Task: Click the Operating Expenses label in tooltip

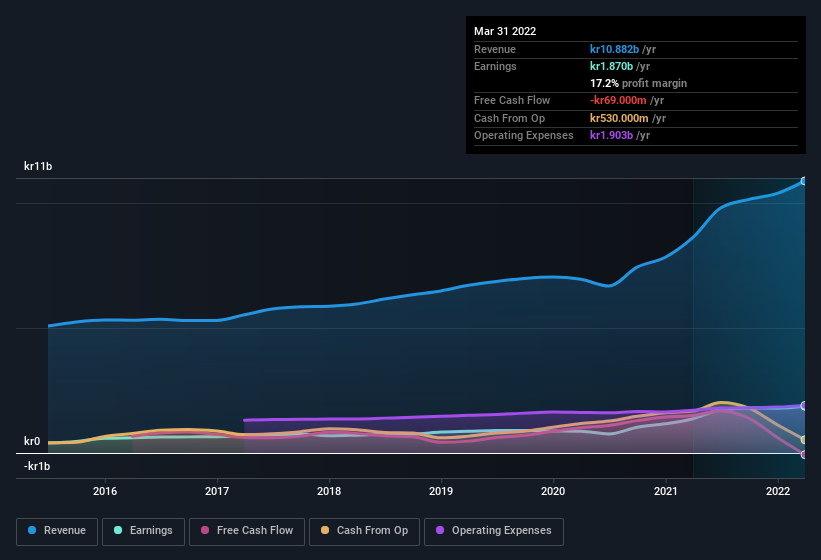Action: 523,135
